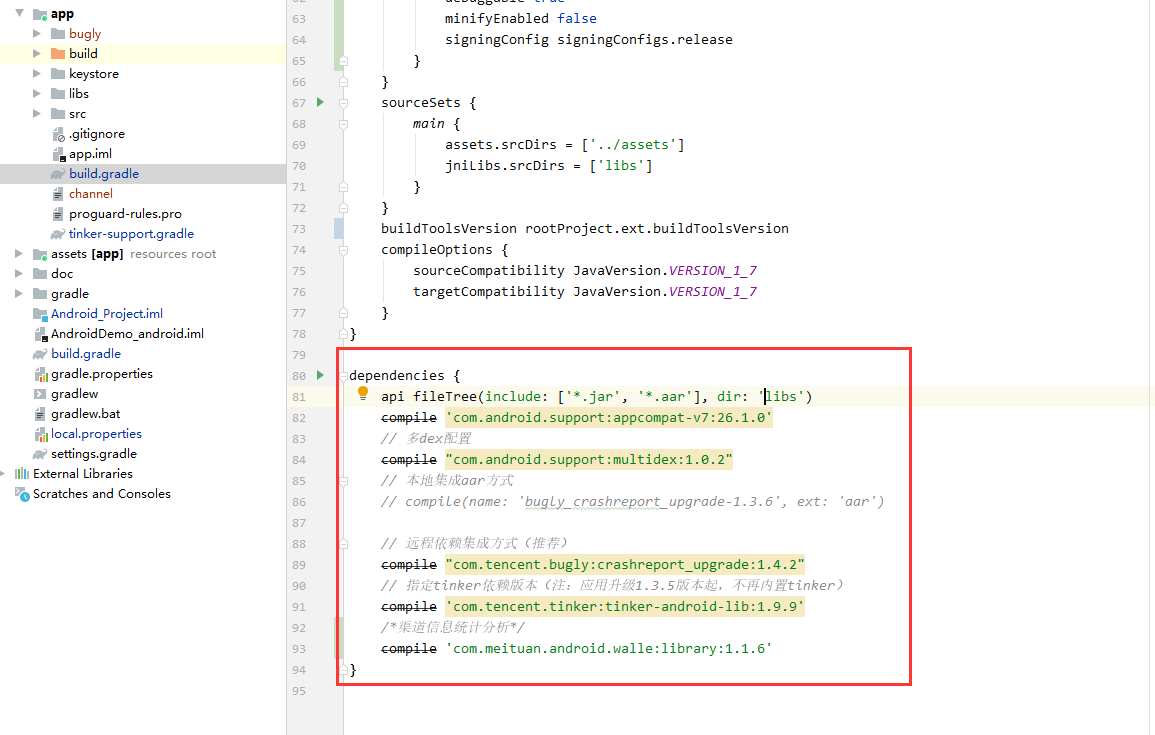Image resolution: width=1155 pixels, height=735 pixels.
Task: Open the app.iml file
Action: (90, 153)
